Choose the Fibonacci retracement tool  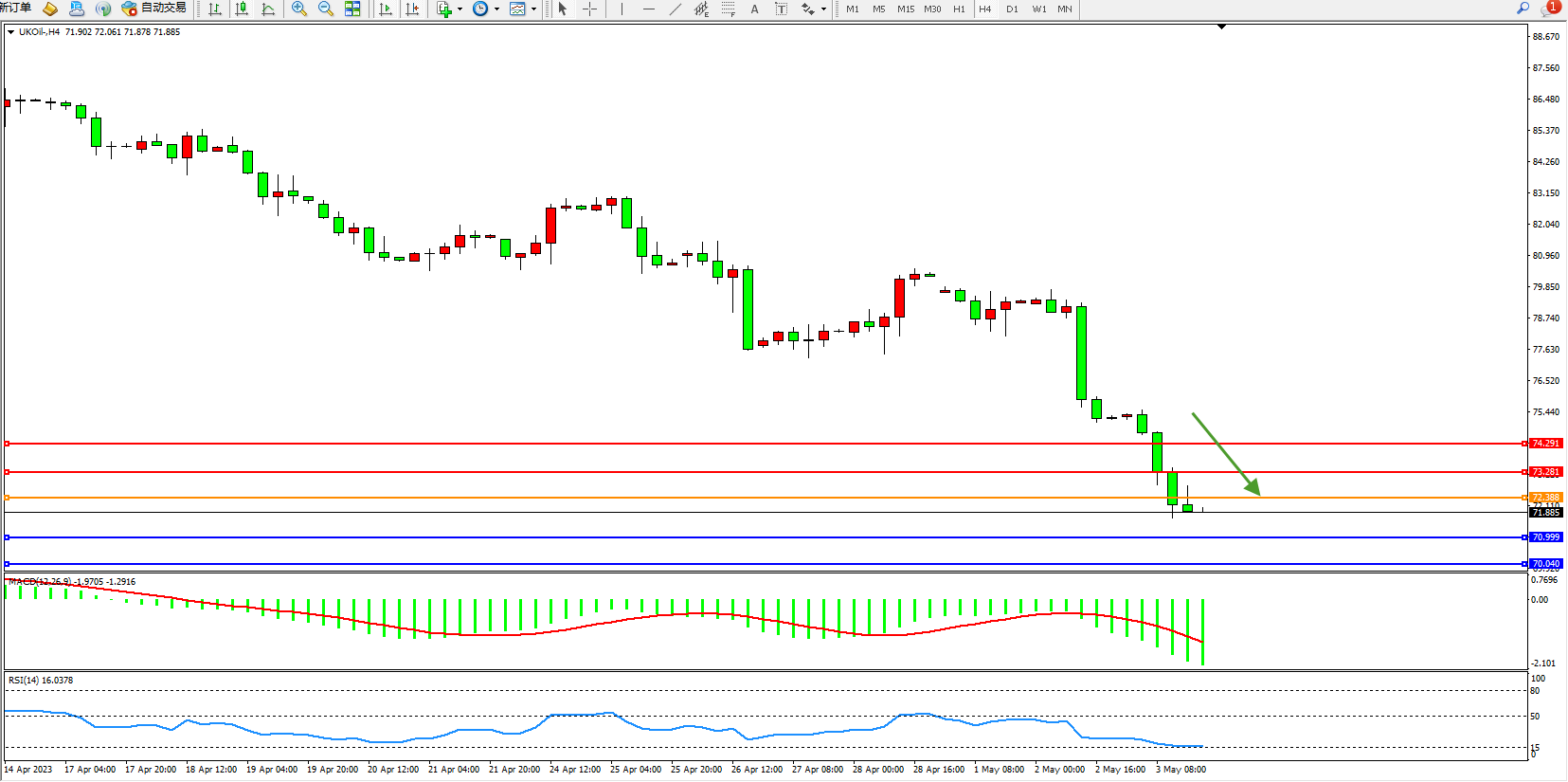(x=728, y=9)
